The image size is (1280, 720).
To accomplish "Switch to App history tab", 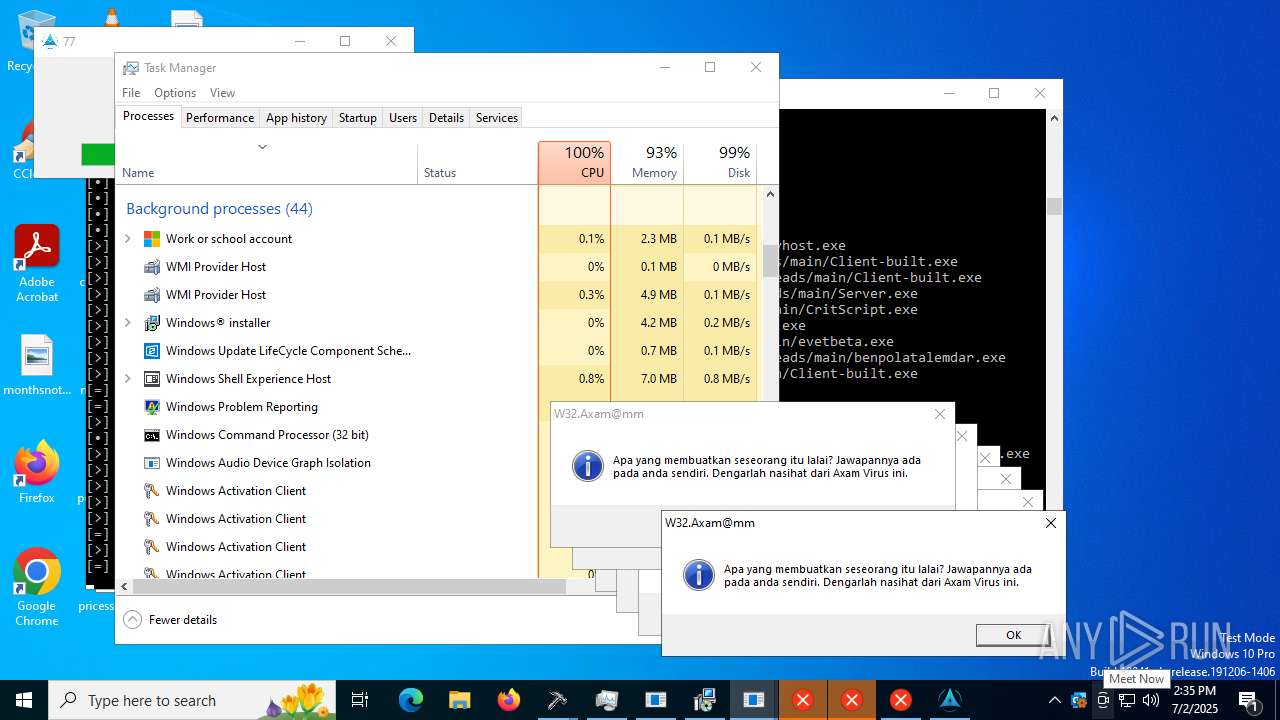I will [296, 117].
